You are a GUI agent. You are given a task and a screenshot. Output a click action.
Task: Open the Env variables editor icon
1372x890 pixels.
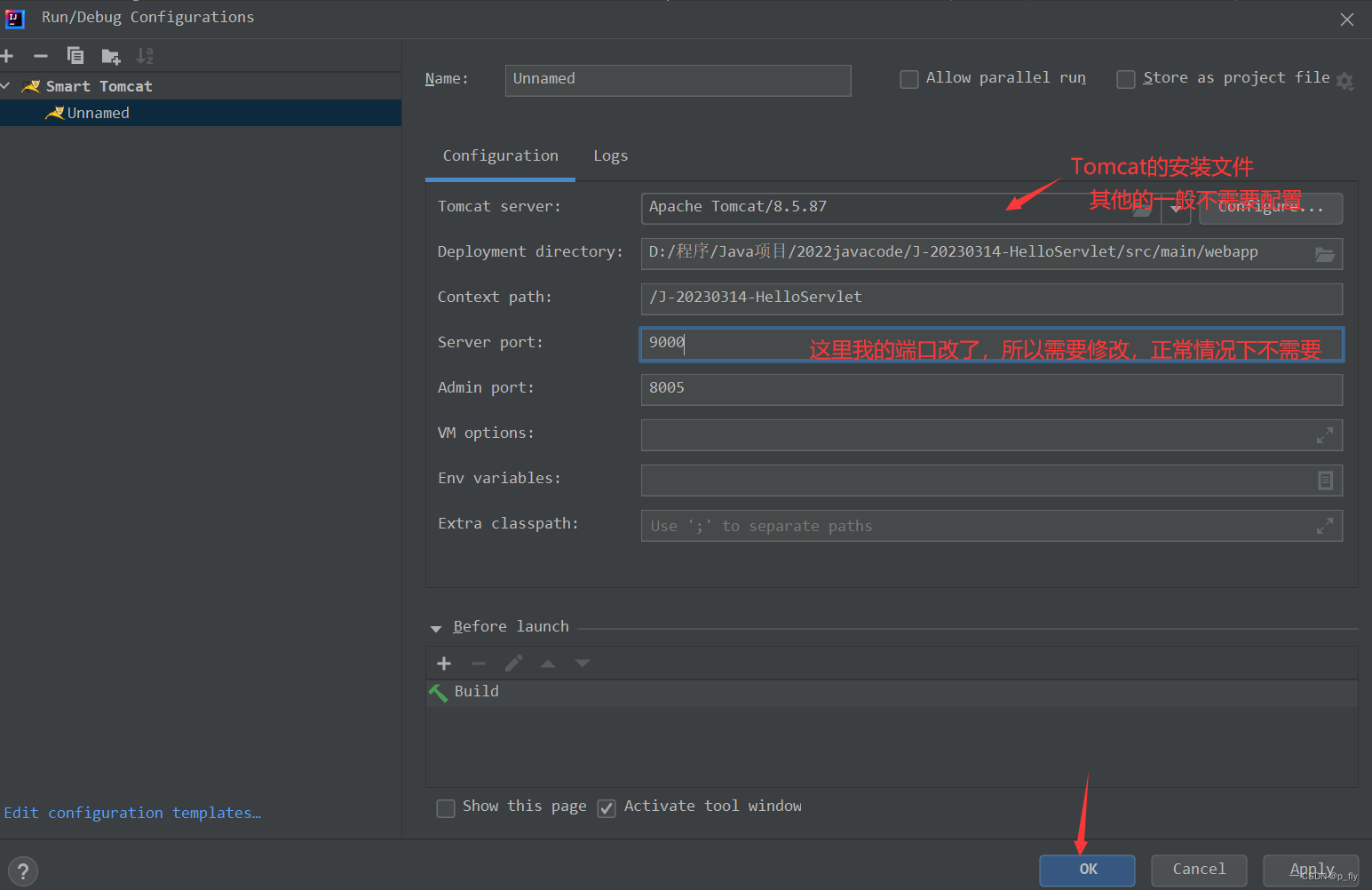pos(1325,481)
